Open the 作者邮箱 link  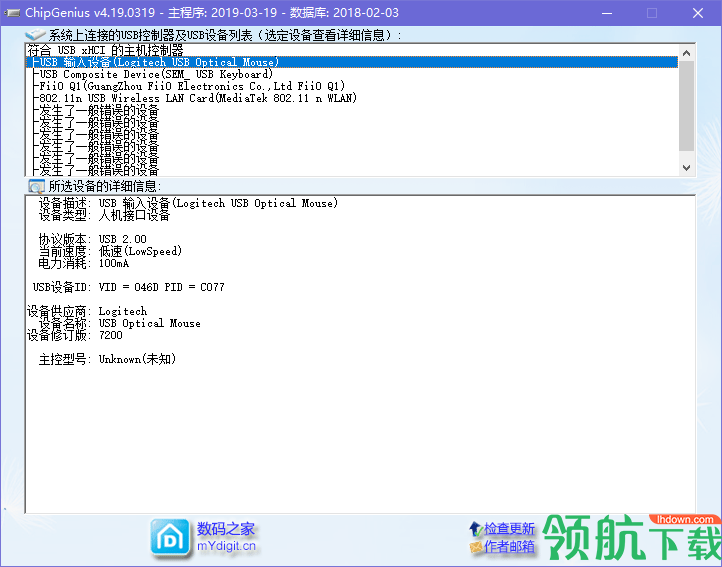[509, 547]
